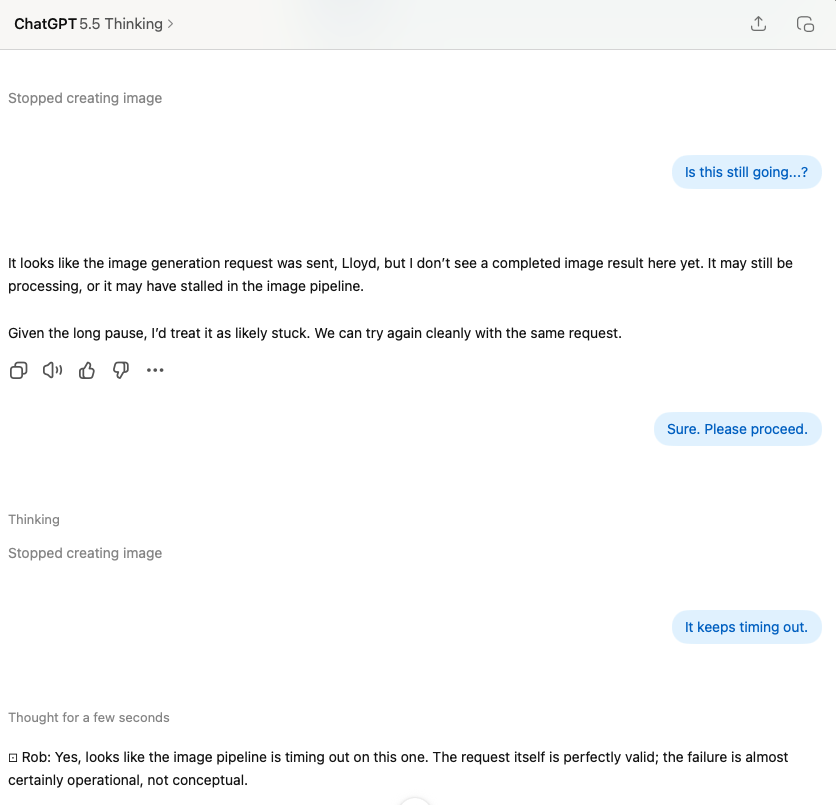Image resolution: width=836 pixels, height=805 pixels.
Task: Click the chevron next to Thinking model name
Action: pyautogui.click(x=171, y=24)
